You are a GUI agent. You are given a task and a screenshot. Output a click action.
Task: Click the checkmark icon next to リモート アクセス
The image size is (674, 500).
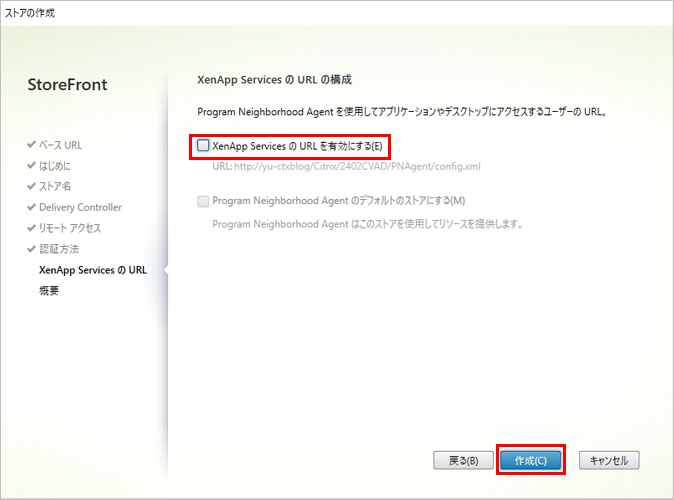[32, 228]
